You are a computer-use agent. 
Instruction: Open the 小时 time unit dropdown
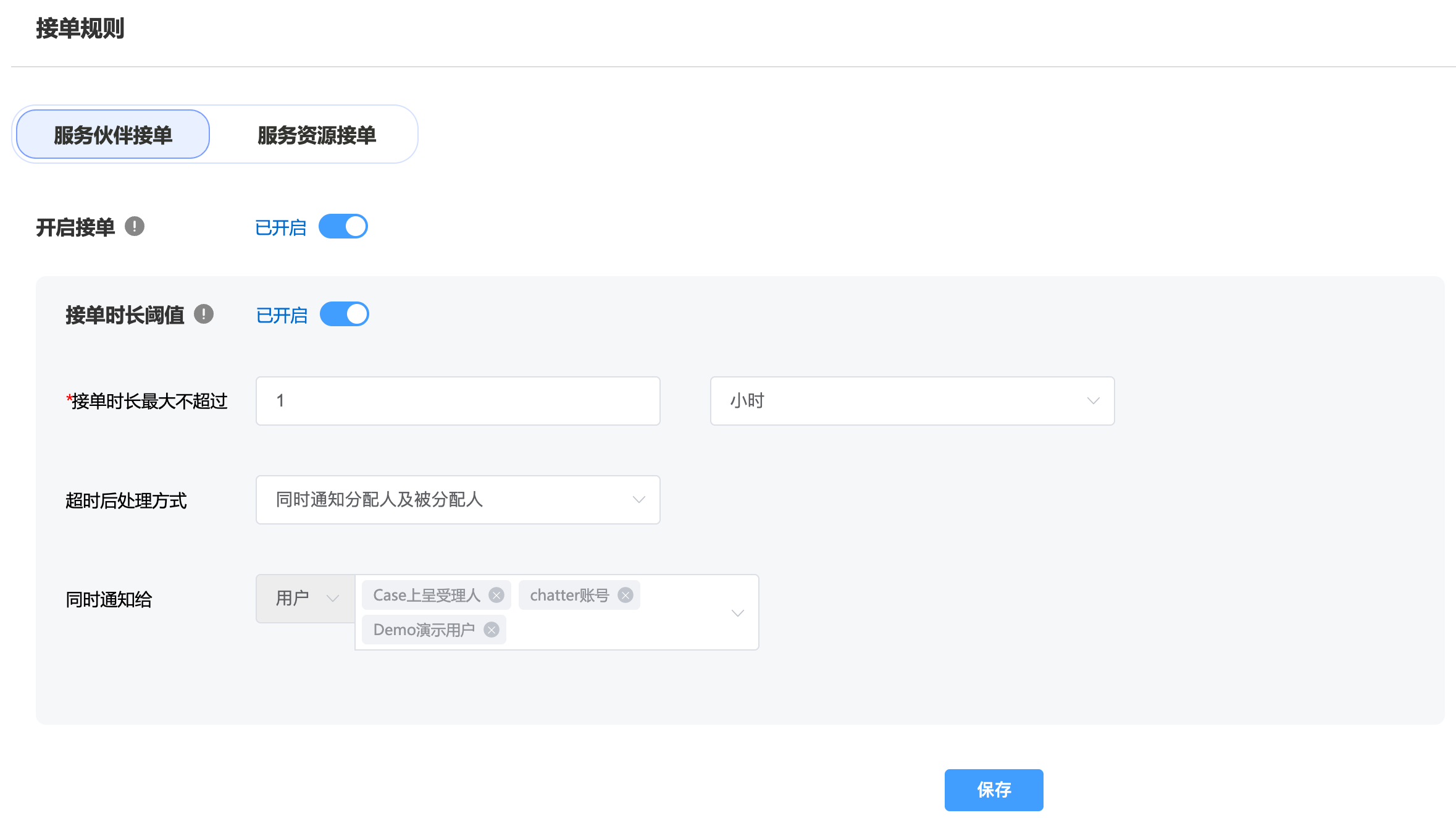pos(911,401)
